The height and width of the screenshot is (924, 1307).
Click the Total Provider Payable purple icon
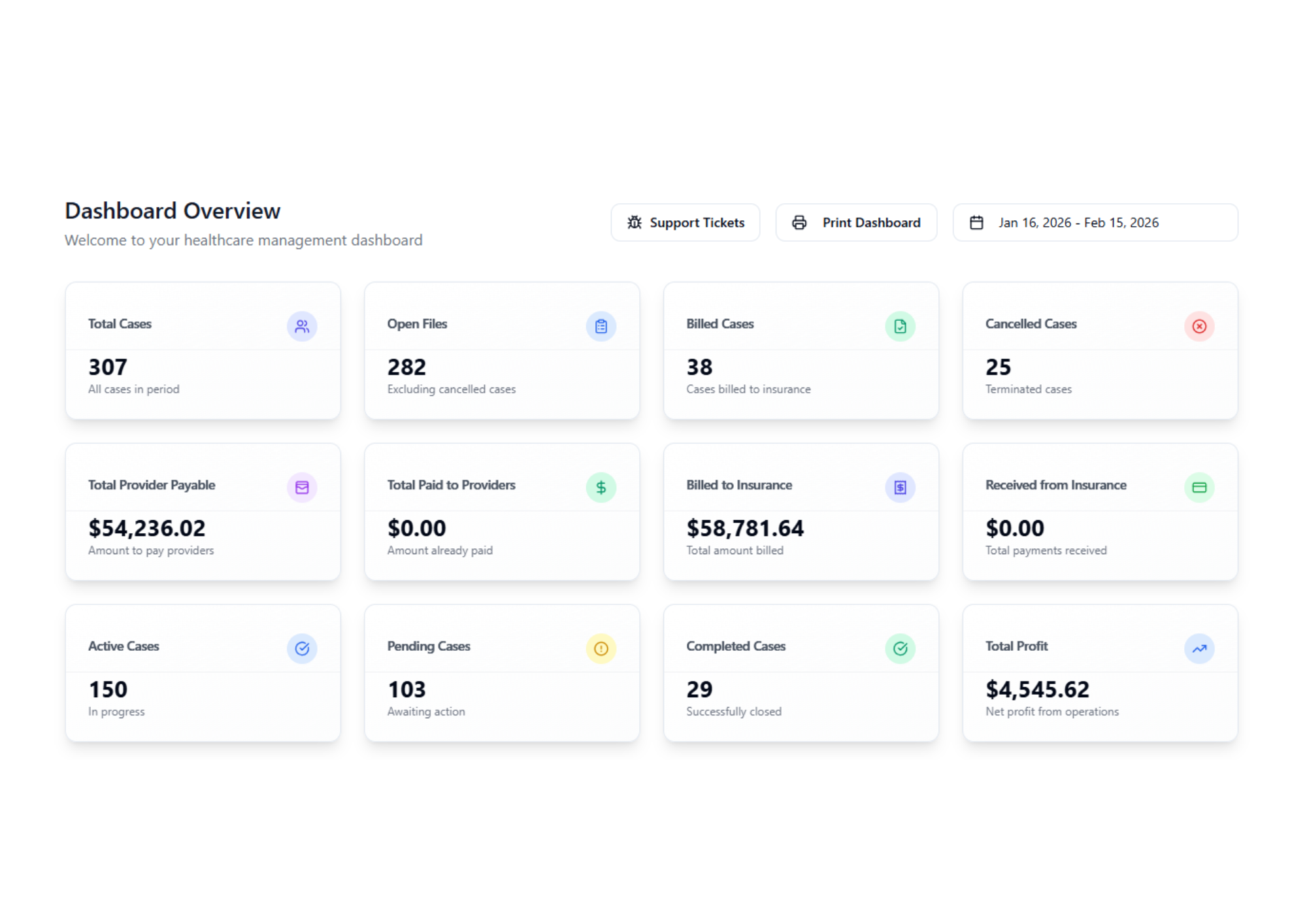(x=302, y=487)
